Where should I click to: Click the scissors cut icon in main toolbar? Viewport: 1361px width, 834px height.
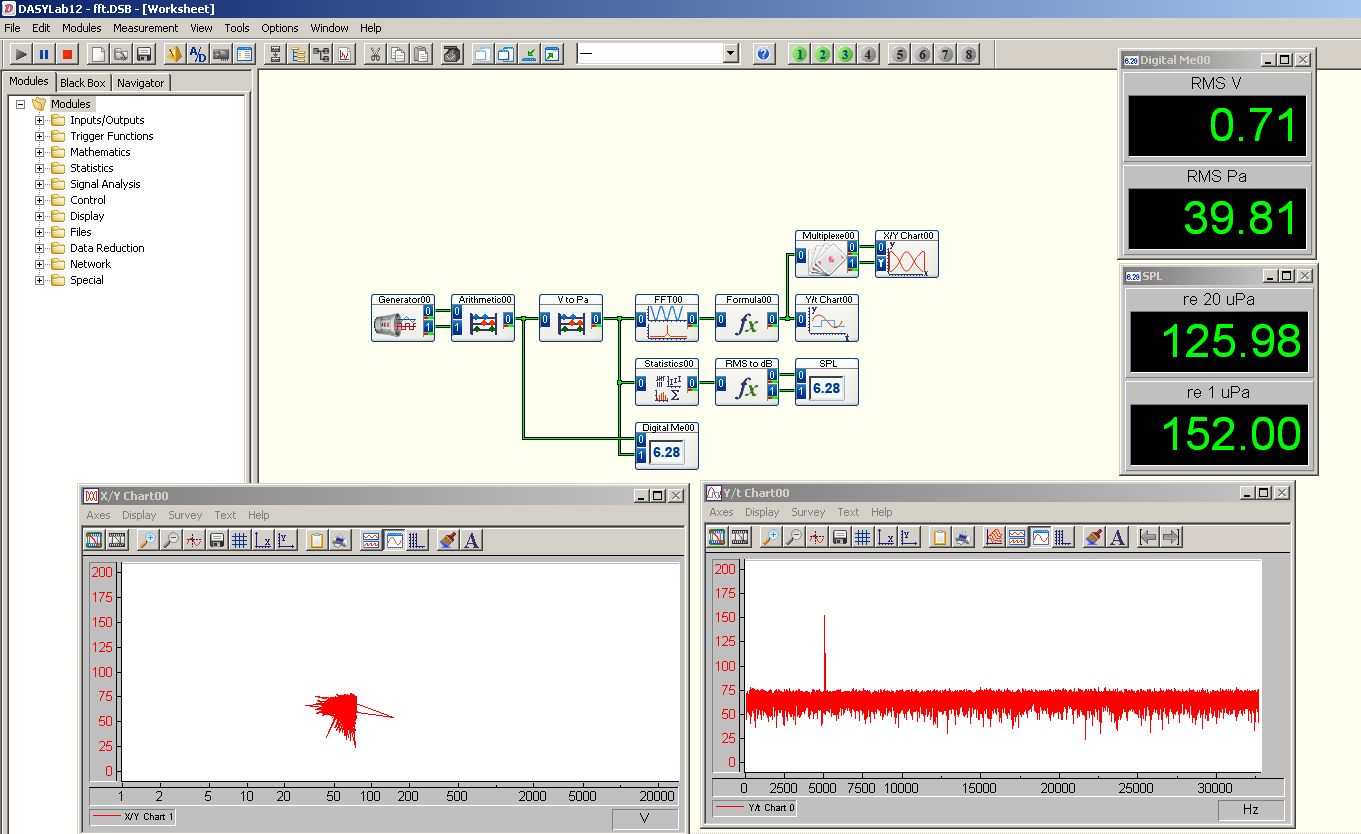(375, 54)
